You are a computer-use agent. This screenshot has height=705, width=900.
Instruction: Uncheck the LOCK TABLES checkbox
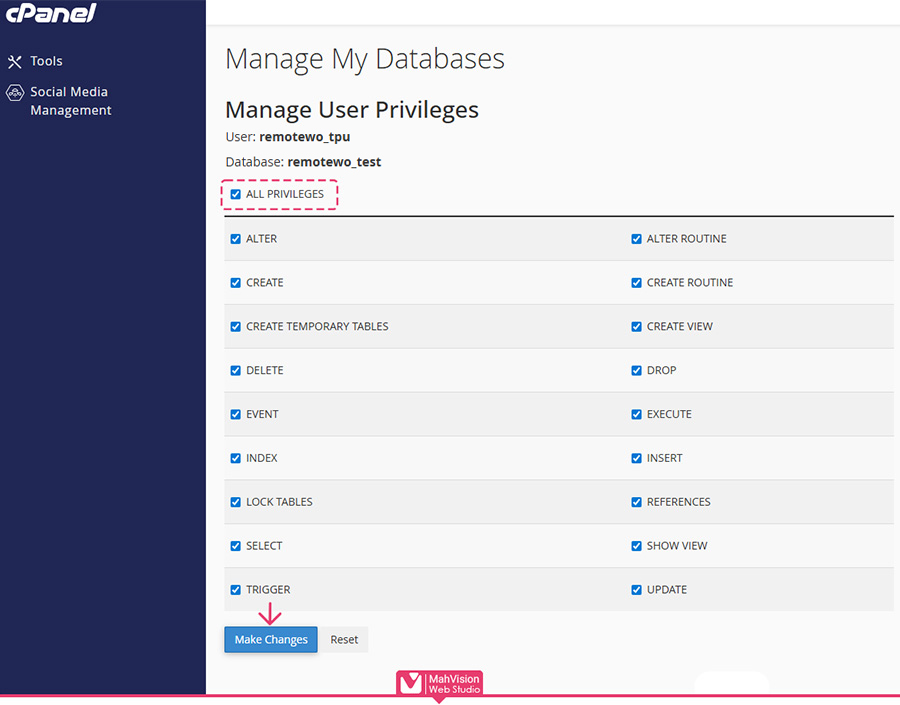click(236, 502)
